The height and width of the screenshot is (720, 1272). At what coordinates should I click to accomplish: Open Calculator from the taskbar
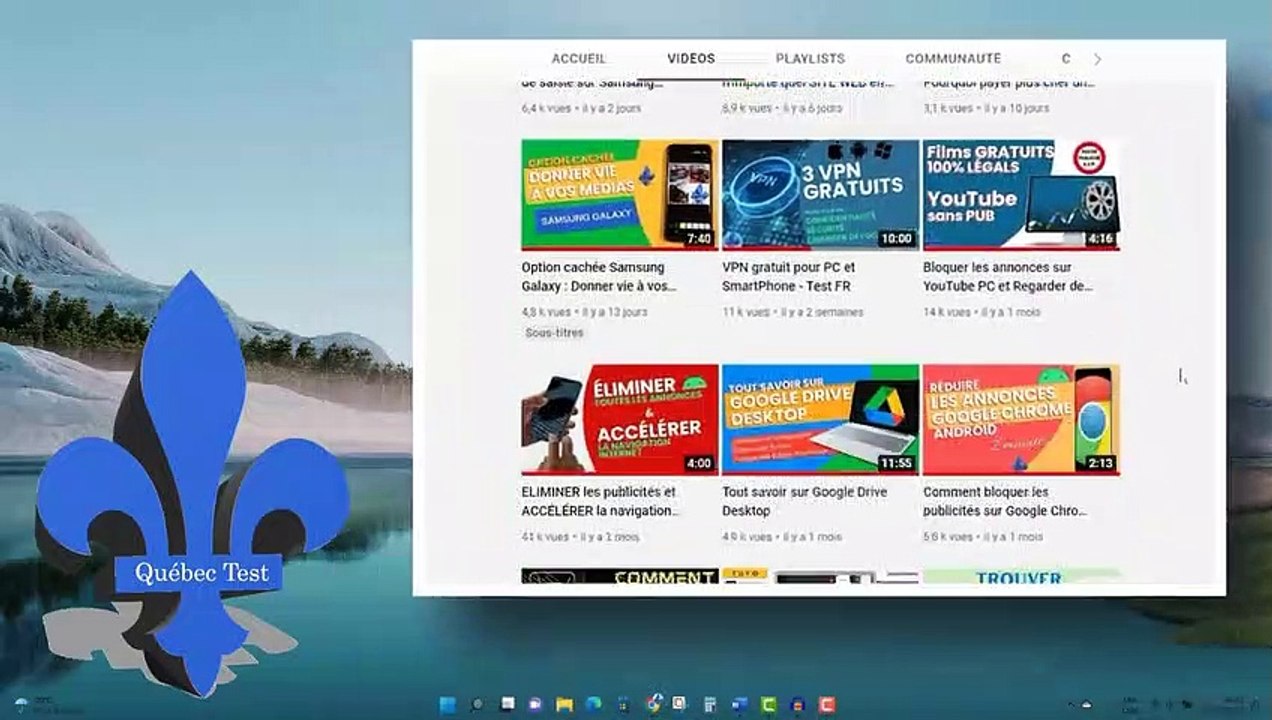(x=710, y=705)
